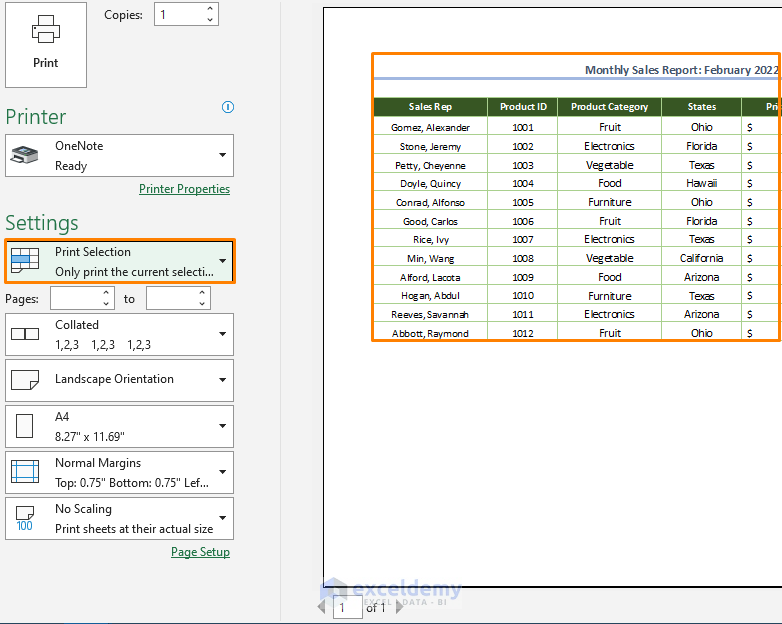This screenshot has height=624, width=782.
Task: Click the 'Hawaii' state cell
Action: 702,184
